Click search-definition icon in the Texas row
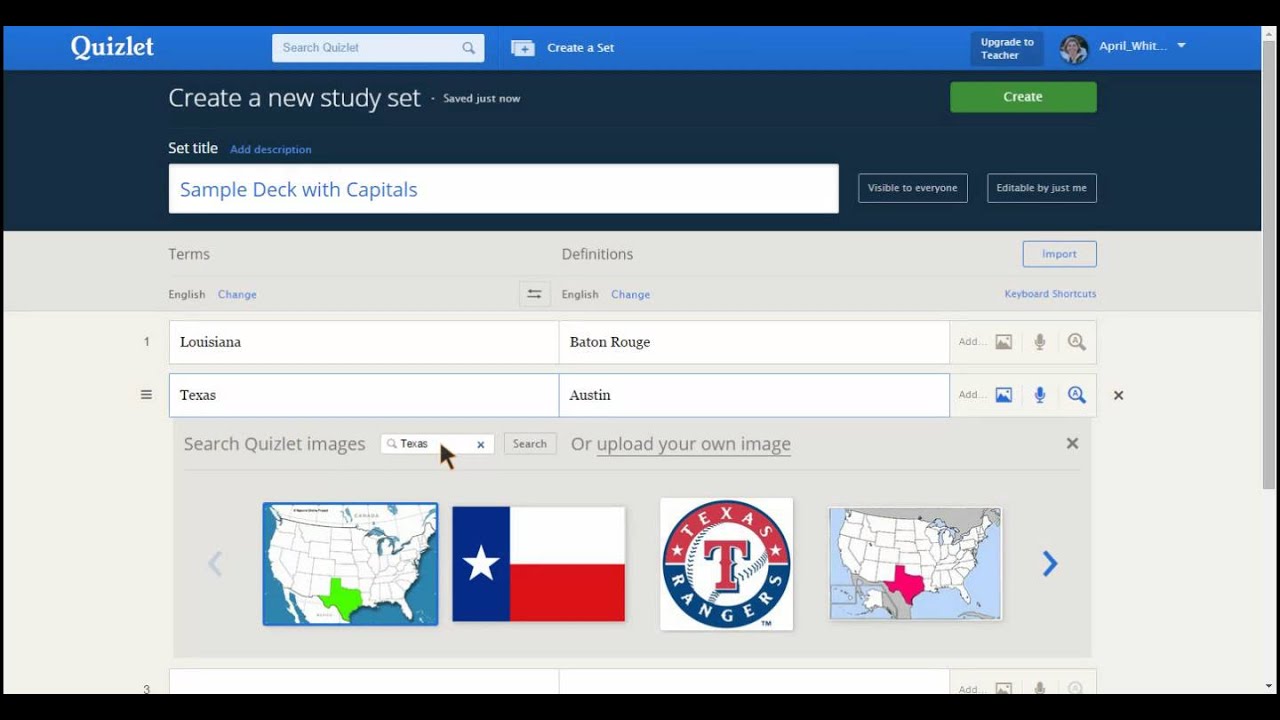The height and width of the screenshot is (720, 1280). coord(1076,395)
